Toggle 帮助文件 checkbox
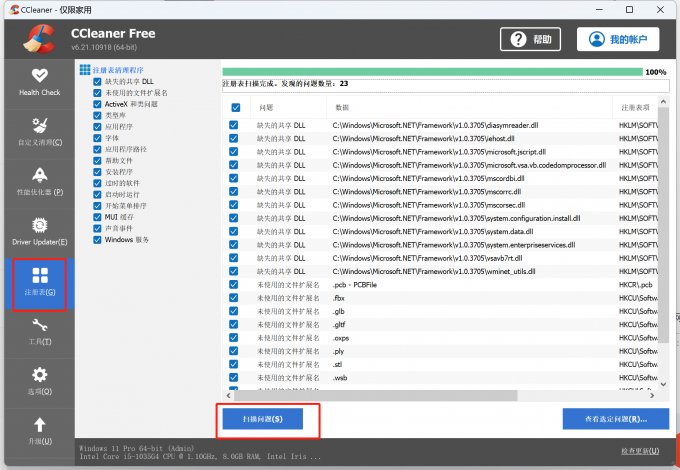The width and height of the screenshot is (680, 470). pos(97,160)
